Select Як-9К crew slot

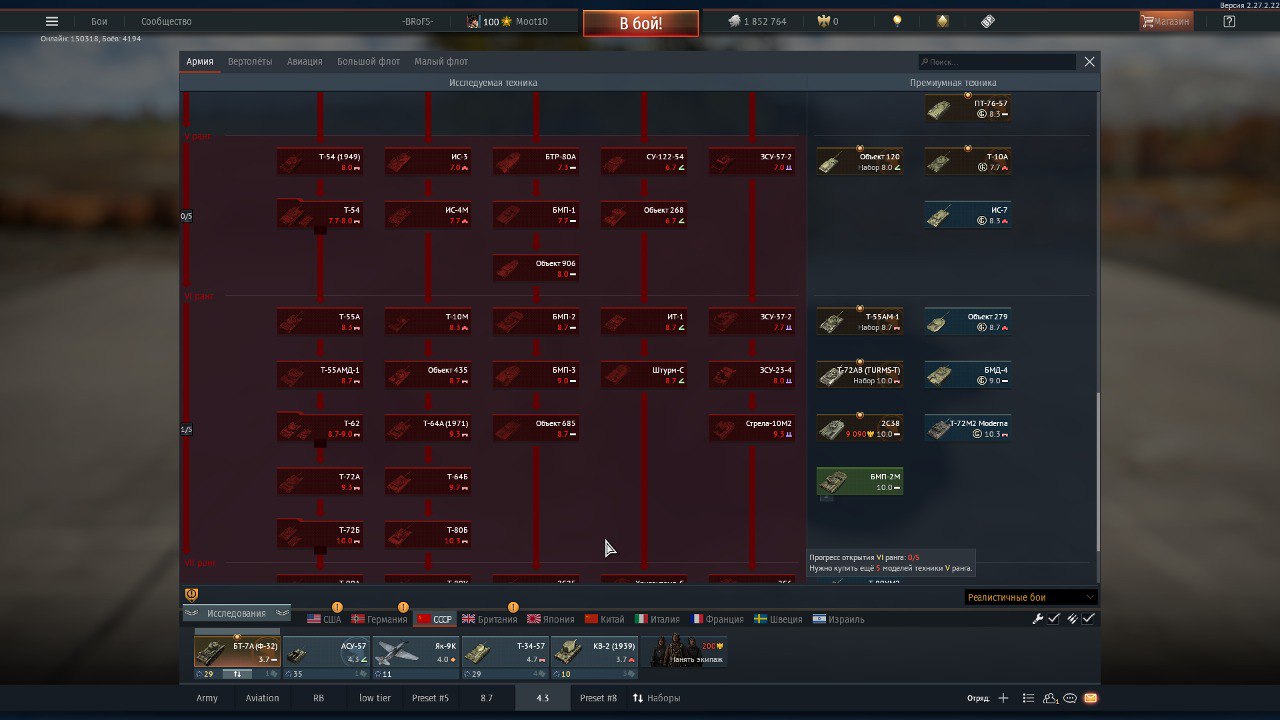pos(415,650)
